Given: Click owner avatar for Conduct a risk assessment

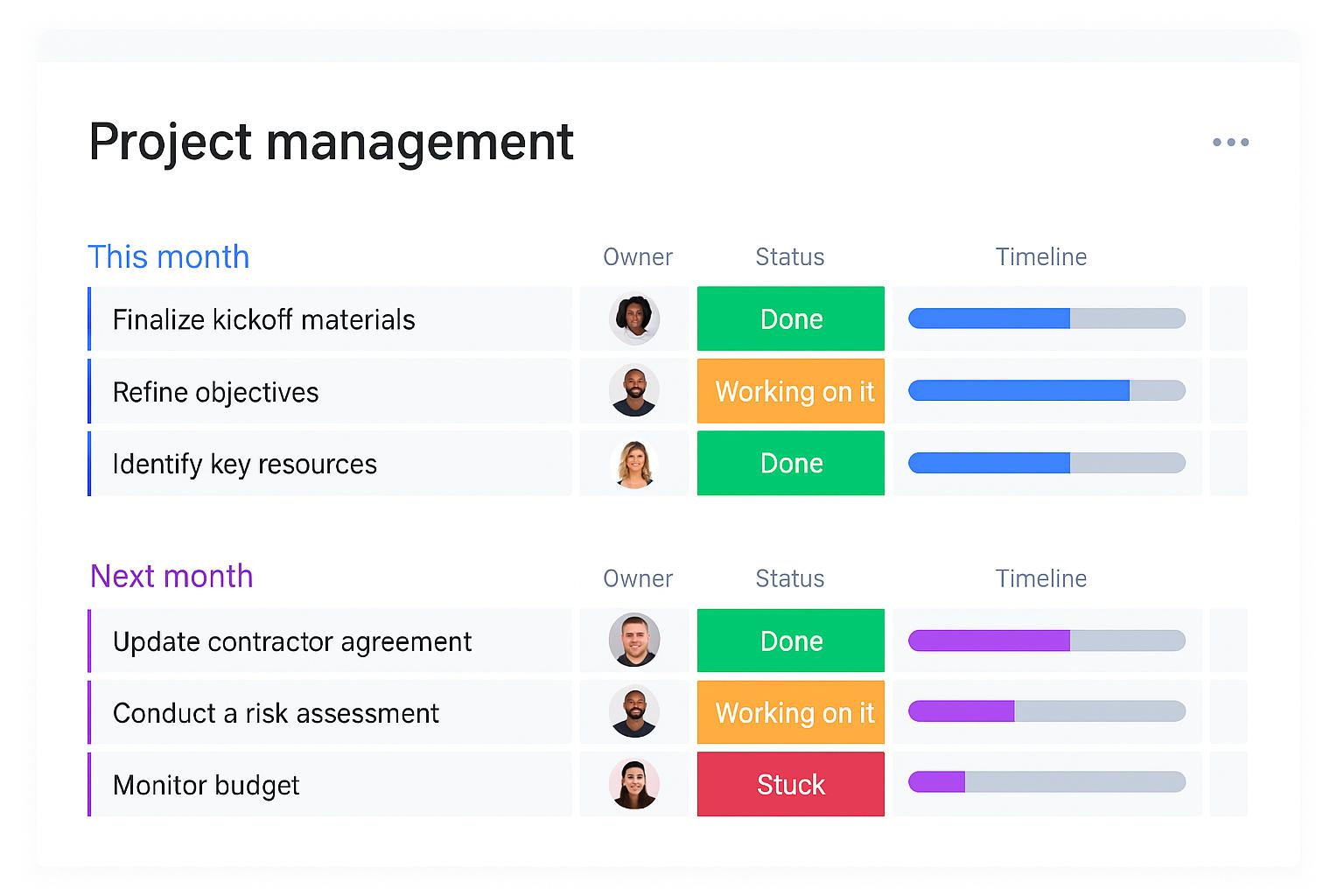Looking at the screenshot, I should pyautogui.click(x=634, y=712).
